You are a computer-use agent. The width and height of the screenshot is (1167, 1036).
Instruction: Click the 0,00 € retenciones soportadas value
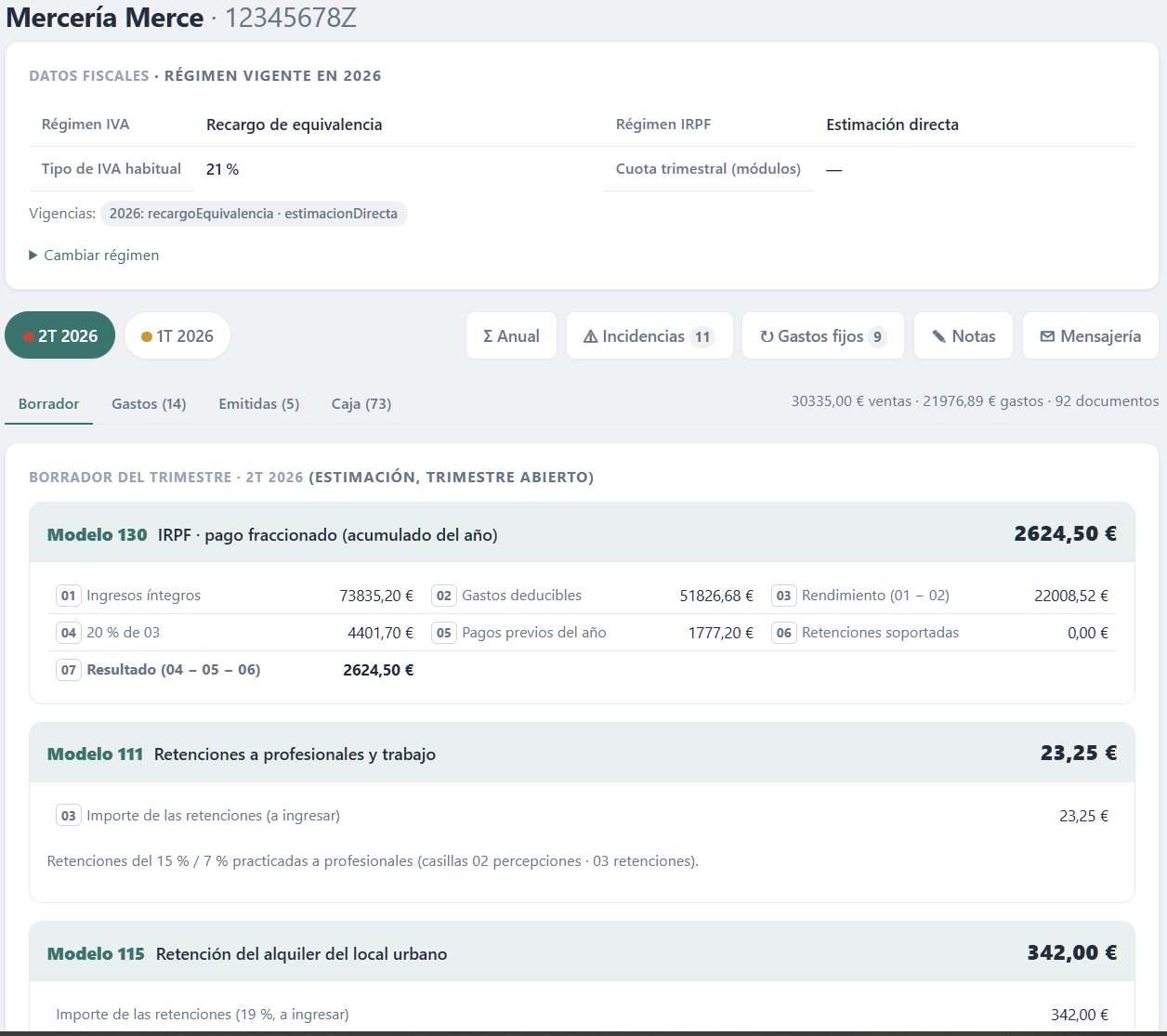point(1088,633)
